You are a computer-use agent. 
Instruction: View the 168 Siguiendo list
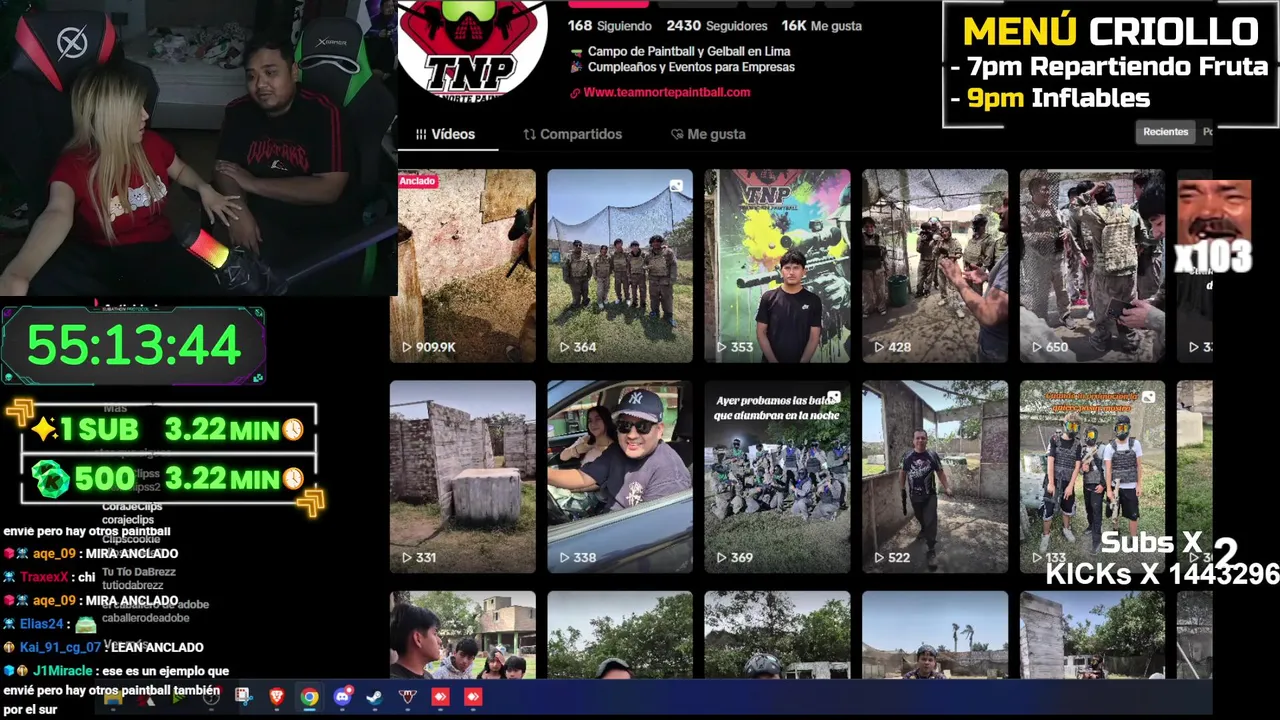pos(610,26)
